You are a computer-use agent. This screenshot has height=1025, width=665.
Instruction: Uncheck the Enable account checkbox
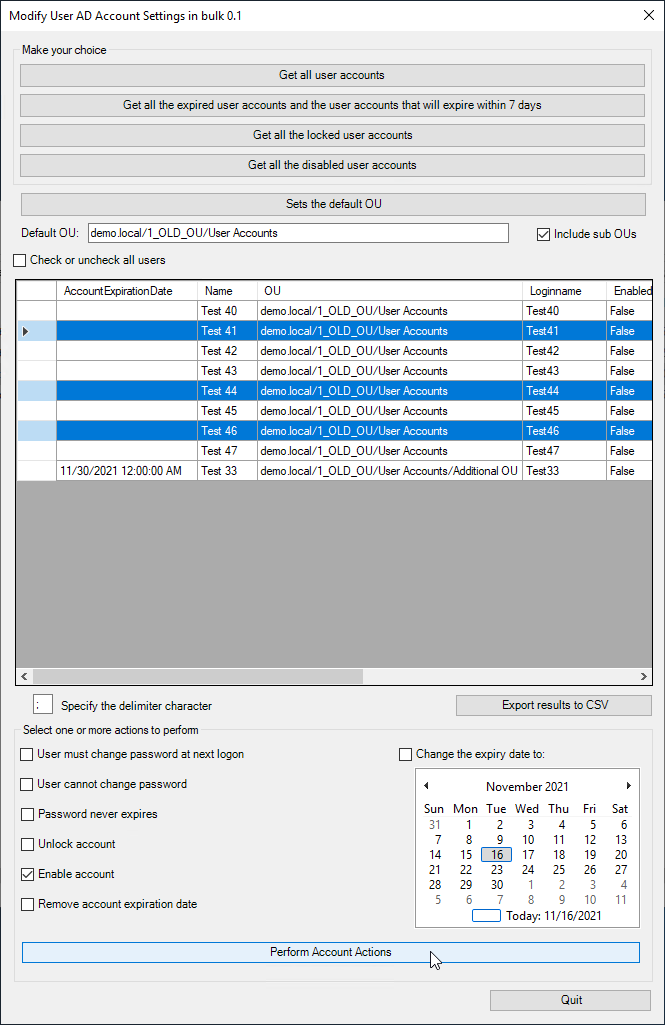tap(27, 874)
